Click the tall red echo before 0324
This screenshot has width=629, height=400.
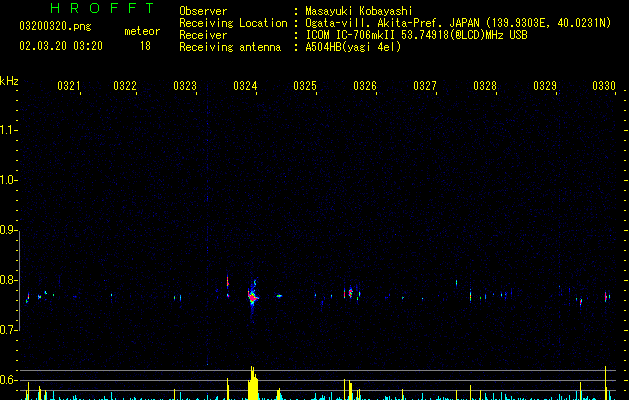228,282
